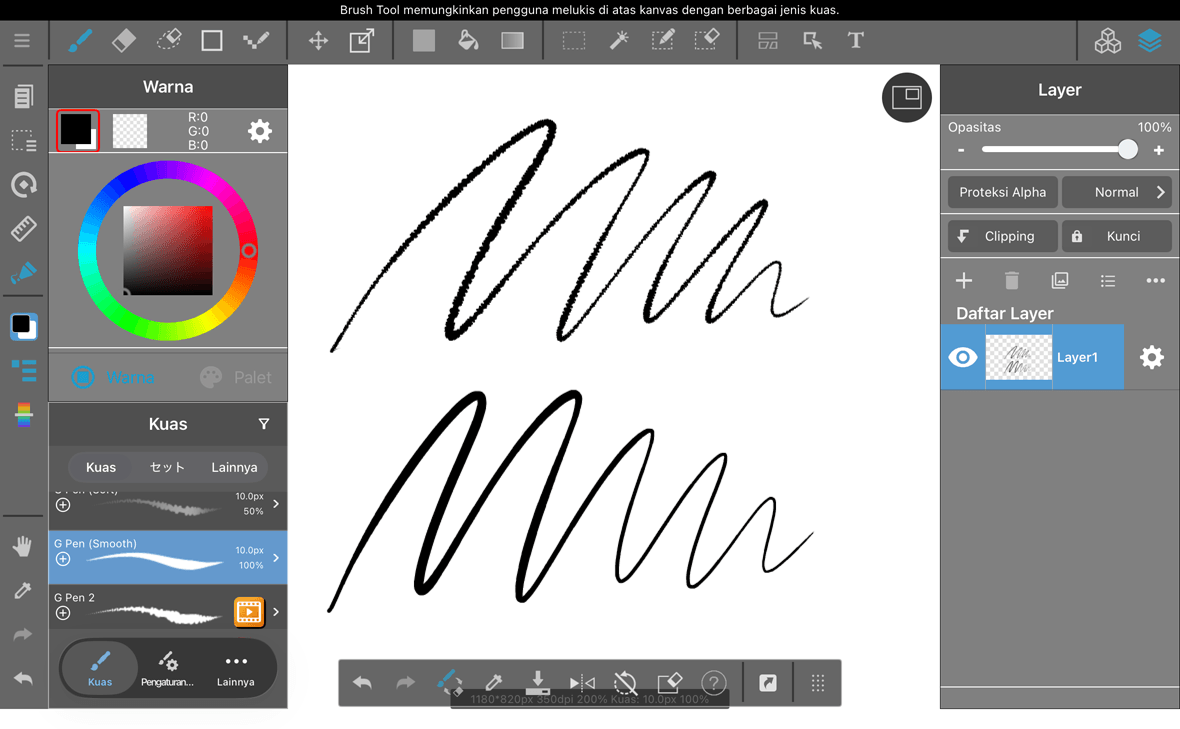Toggle flip horizontal in bottom bar
Viewport: 1180px width, 729px height.
[582, 683]
